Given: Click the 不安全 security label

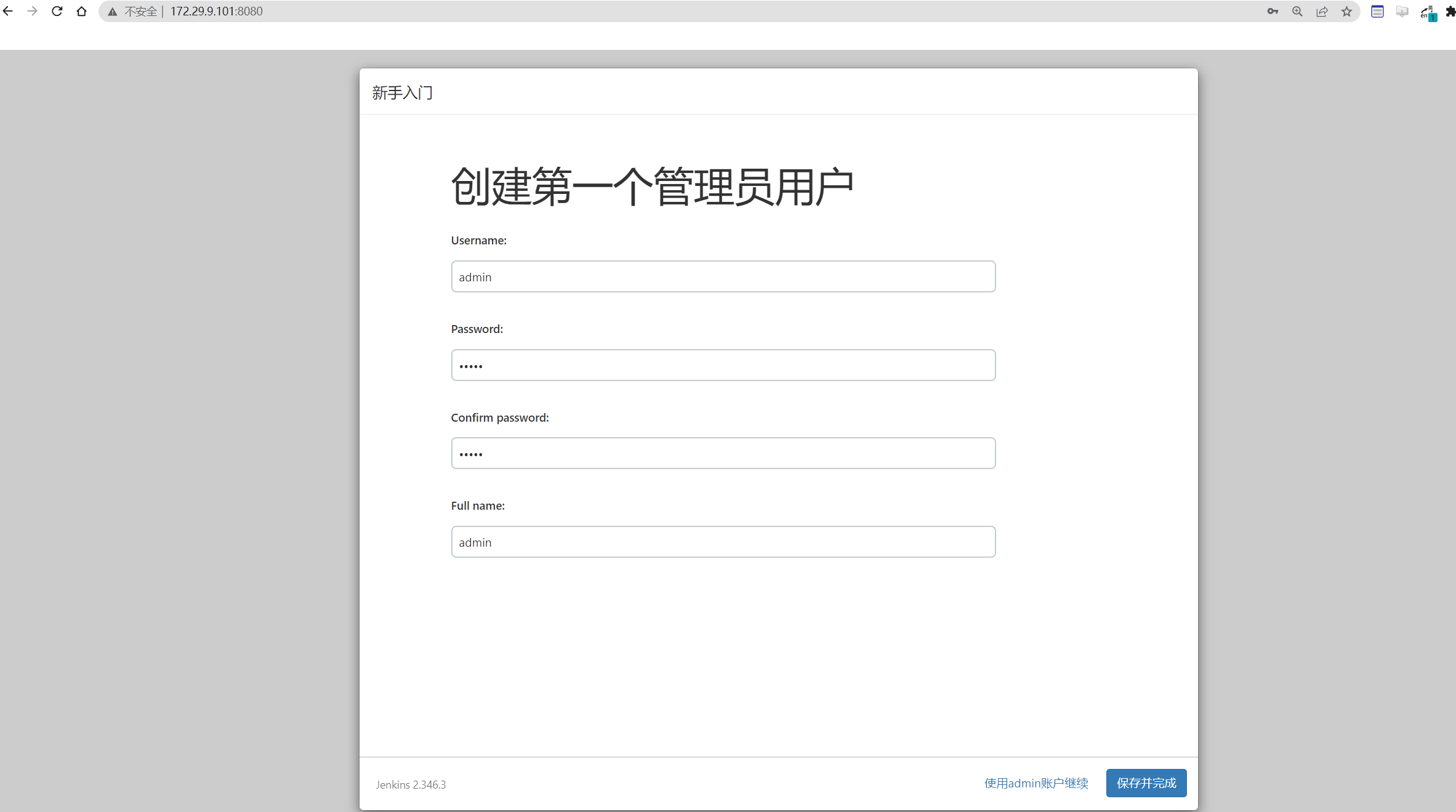Looking at the screenshot, I should 140,11.
